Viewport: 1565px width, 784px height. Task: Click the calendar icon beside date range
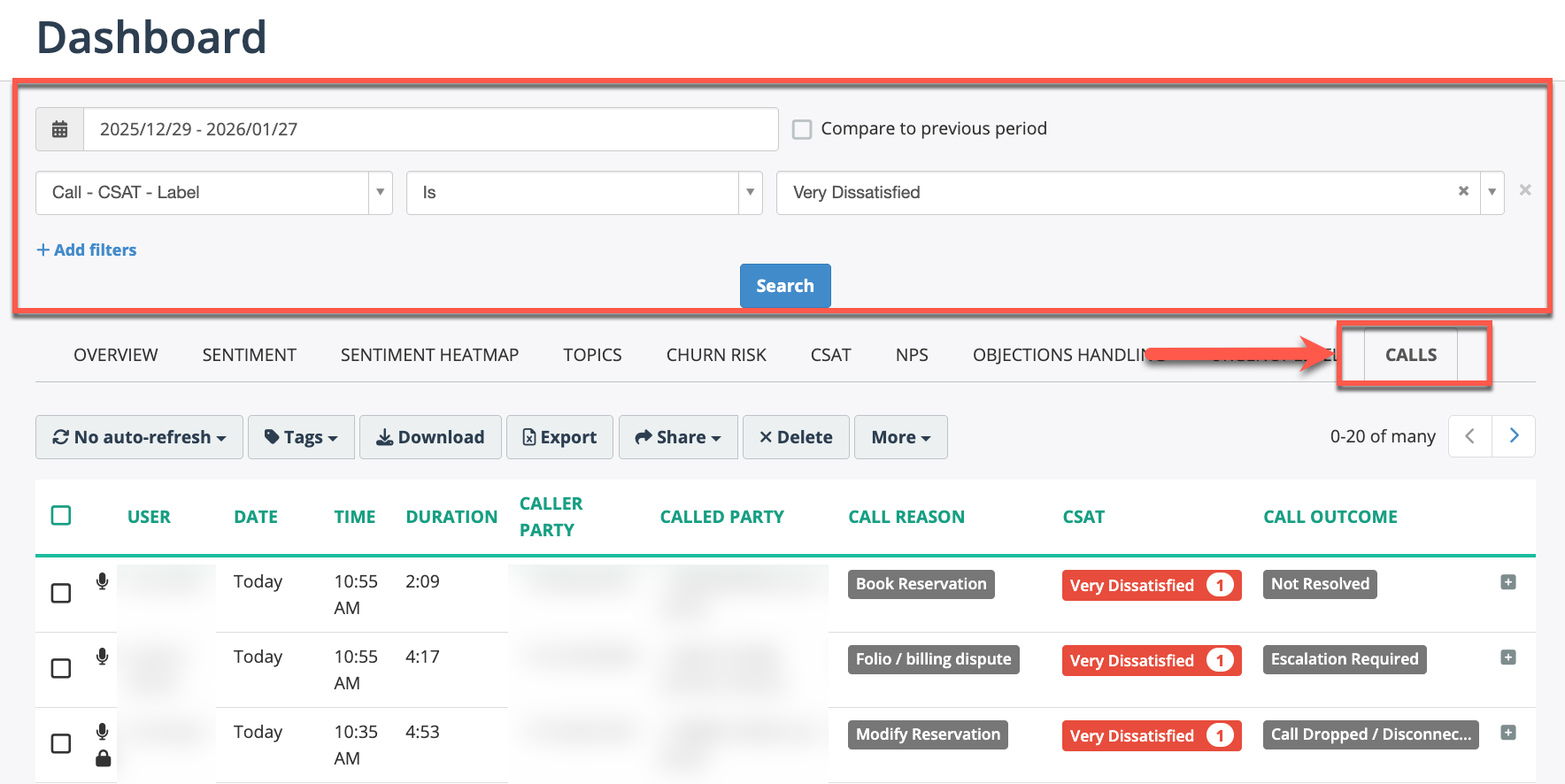[x=59, y=129]
